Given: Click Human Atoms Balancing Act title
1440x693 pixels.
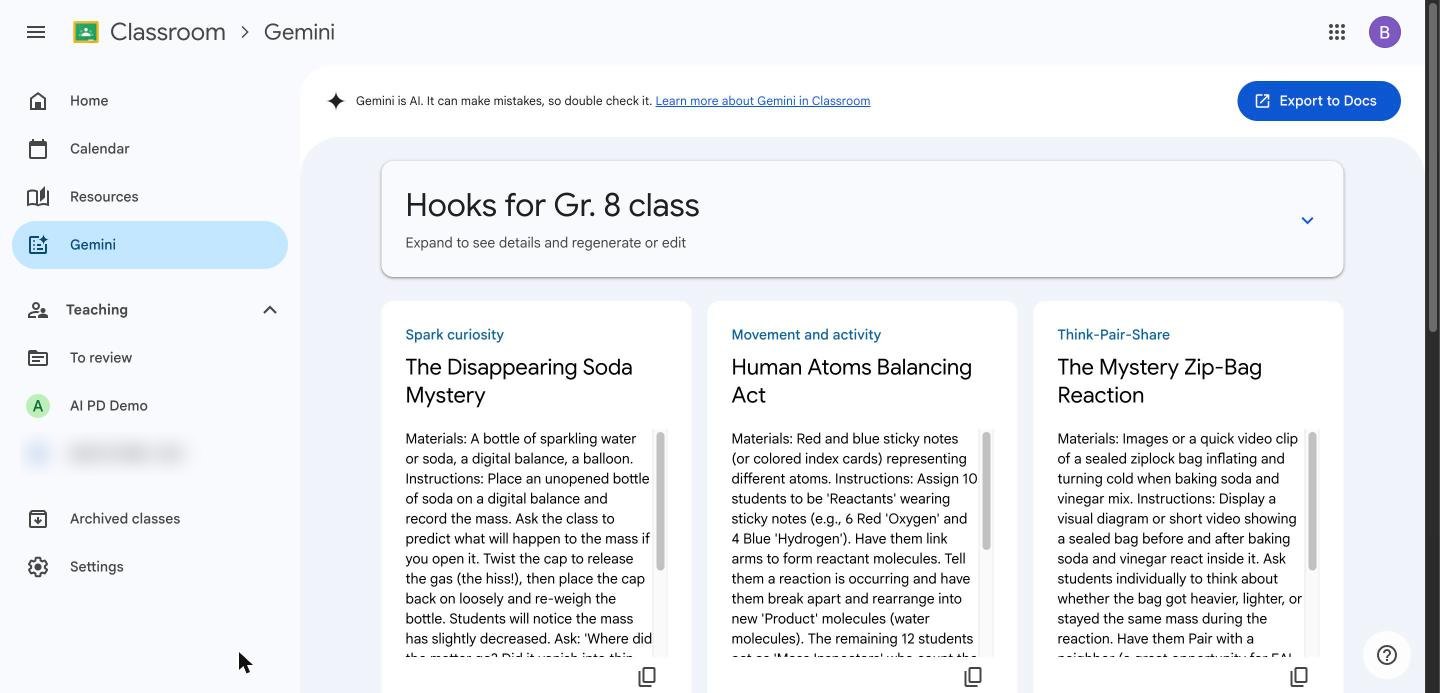Looking at the screenshot, I should click(851, 381).
